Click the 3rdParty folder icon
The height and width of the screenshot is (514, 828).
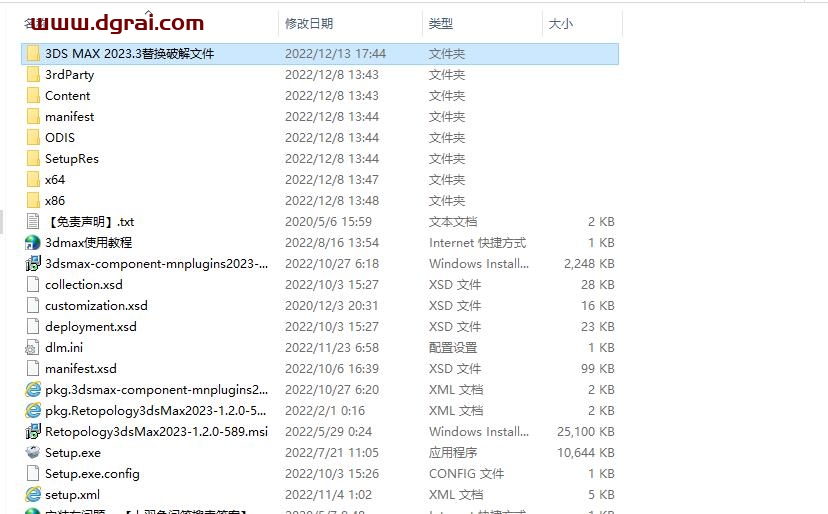tap(33, 74)
